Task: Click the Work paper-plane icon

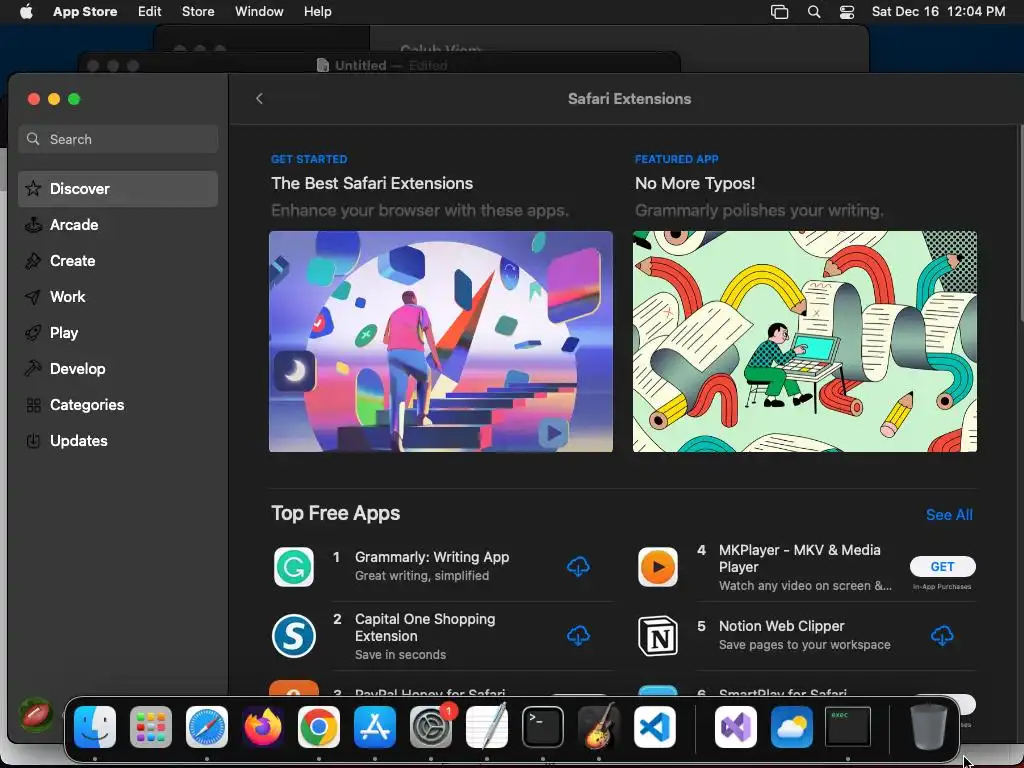Action: coord(33,296)
